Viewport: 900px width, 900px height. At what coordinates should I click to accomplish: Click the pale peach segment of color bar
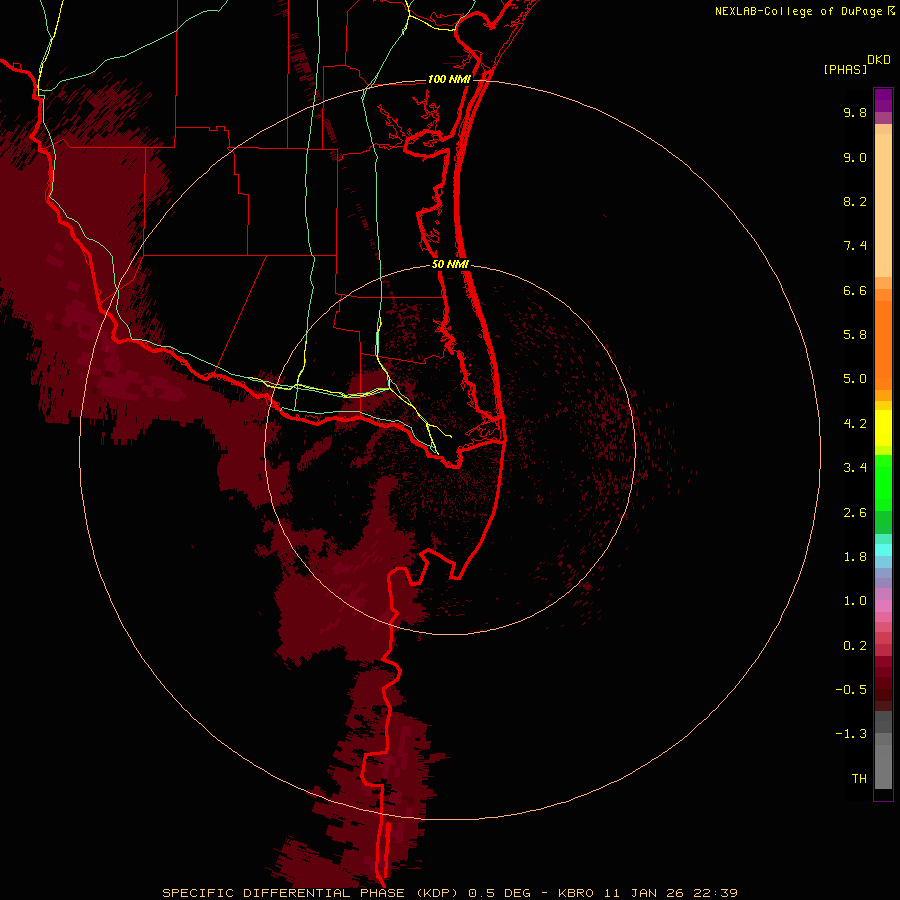(x=883, y=205)
